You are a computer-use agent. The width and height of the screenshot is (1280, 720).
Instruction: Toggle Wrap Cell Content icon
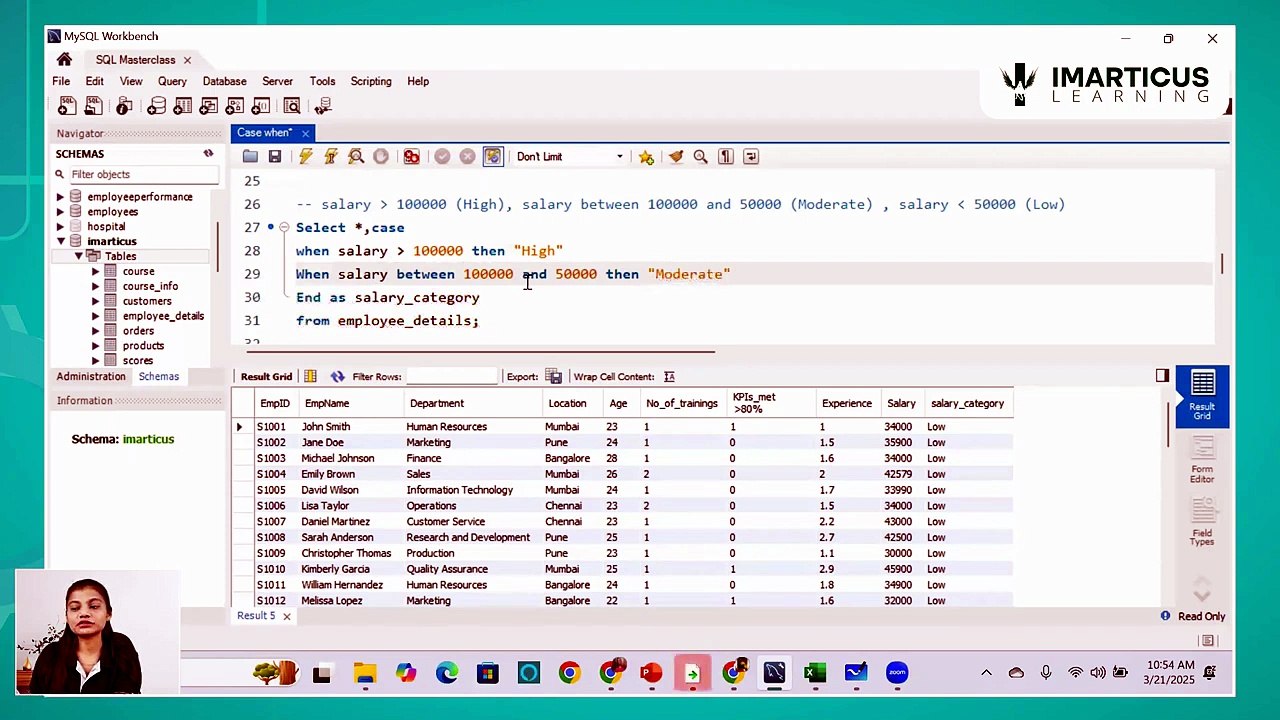[669, 377]
